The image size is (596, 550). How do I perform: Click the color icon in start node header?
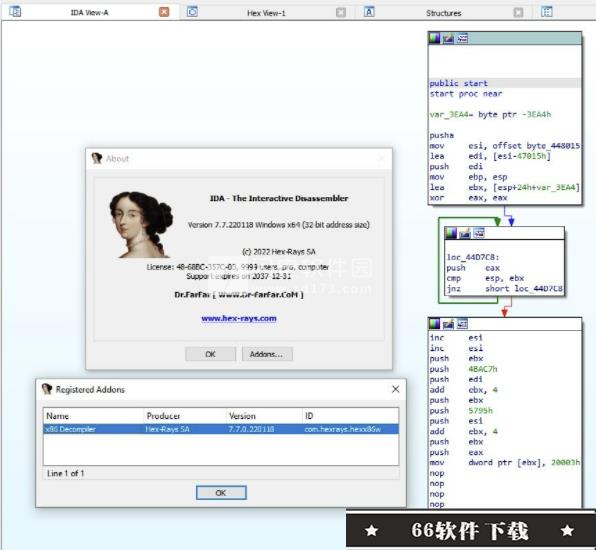click(434, 38)
